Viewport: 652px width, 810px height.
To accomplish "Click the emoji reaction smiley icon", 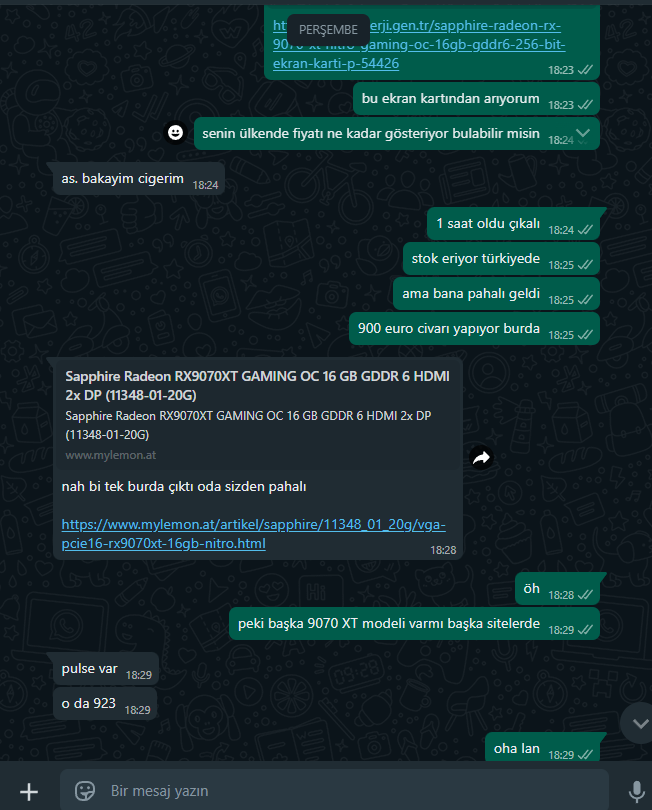I will coord(175,133).
